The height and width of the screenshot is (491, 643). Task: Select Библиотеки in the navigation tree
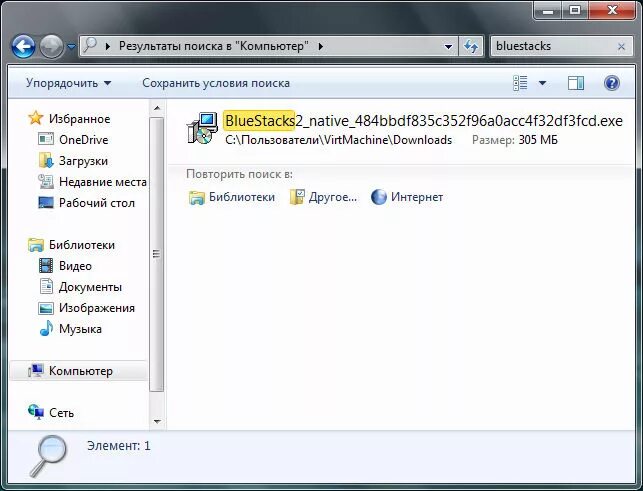pos(82,245)
